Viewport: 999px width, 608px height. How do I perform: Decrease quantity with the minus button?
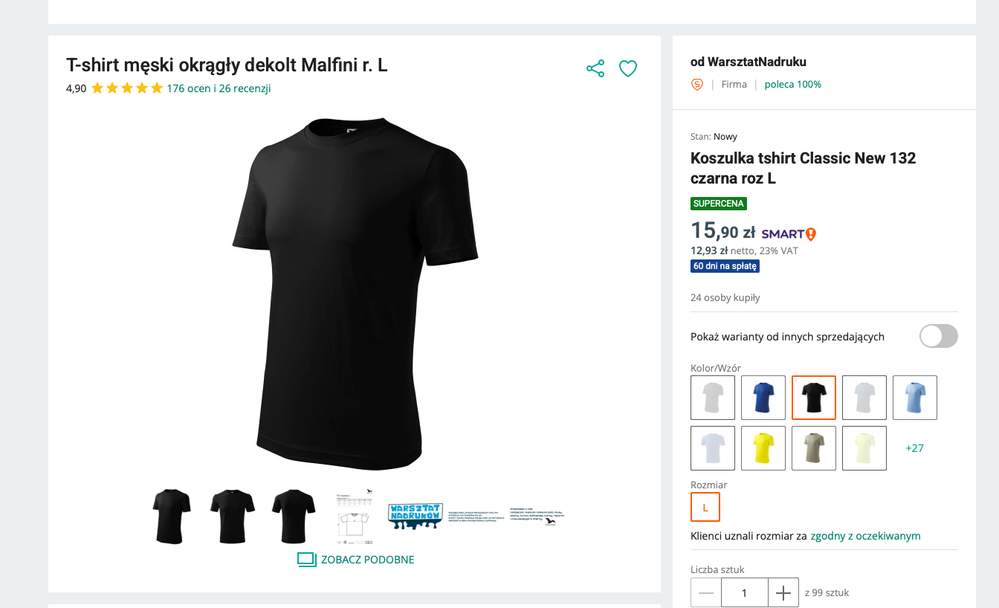coord(706,593)
